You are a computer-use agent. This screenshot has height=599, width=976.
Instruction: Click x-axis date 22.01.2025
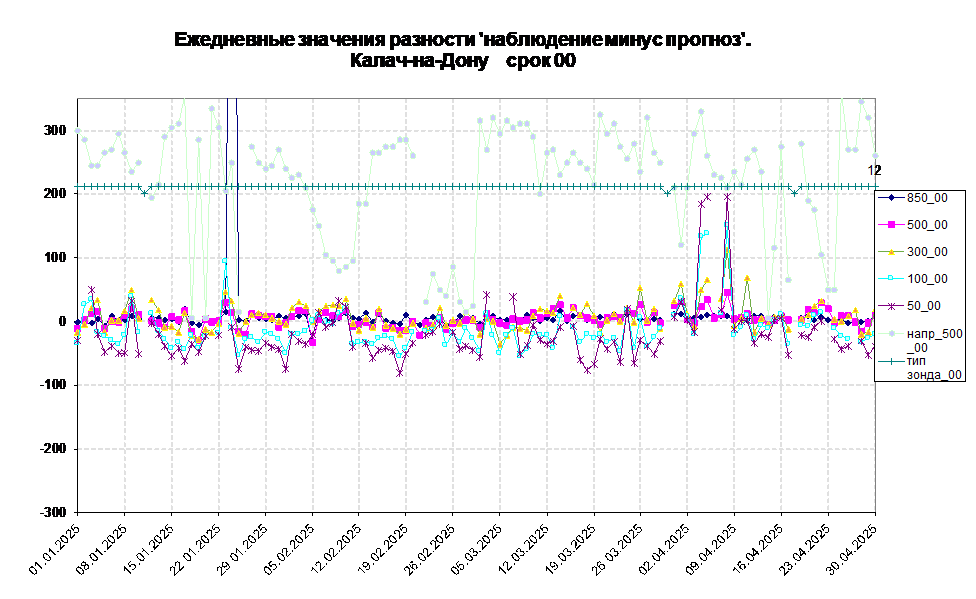(195, 548)
